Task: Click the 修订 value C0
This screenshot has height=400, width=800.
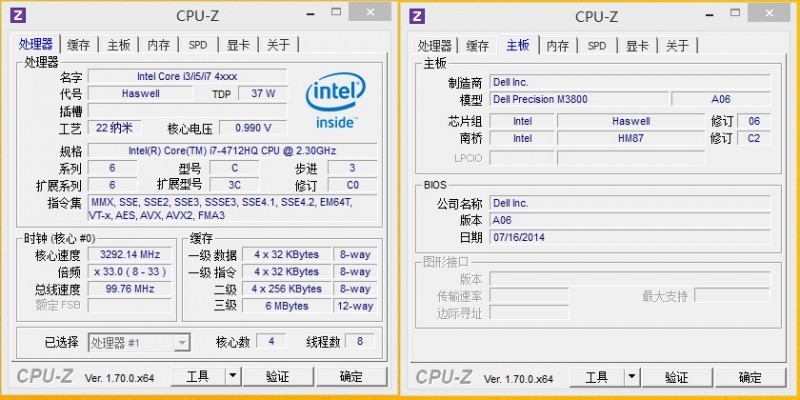Action: pyautogui.click(x=352, y=185)
